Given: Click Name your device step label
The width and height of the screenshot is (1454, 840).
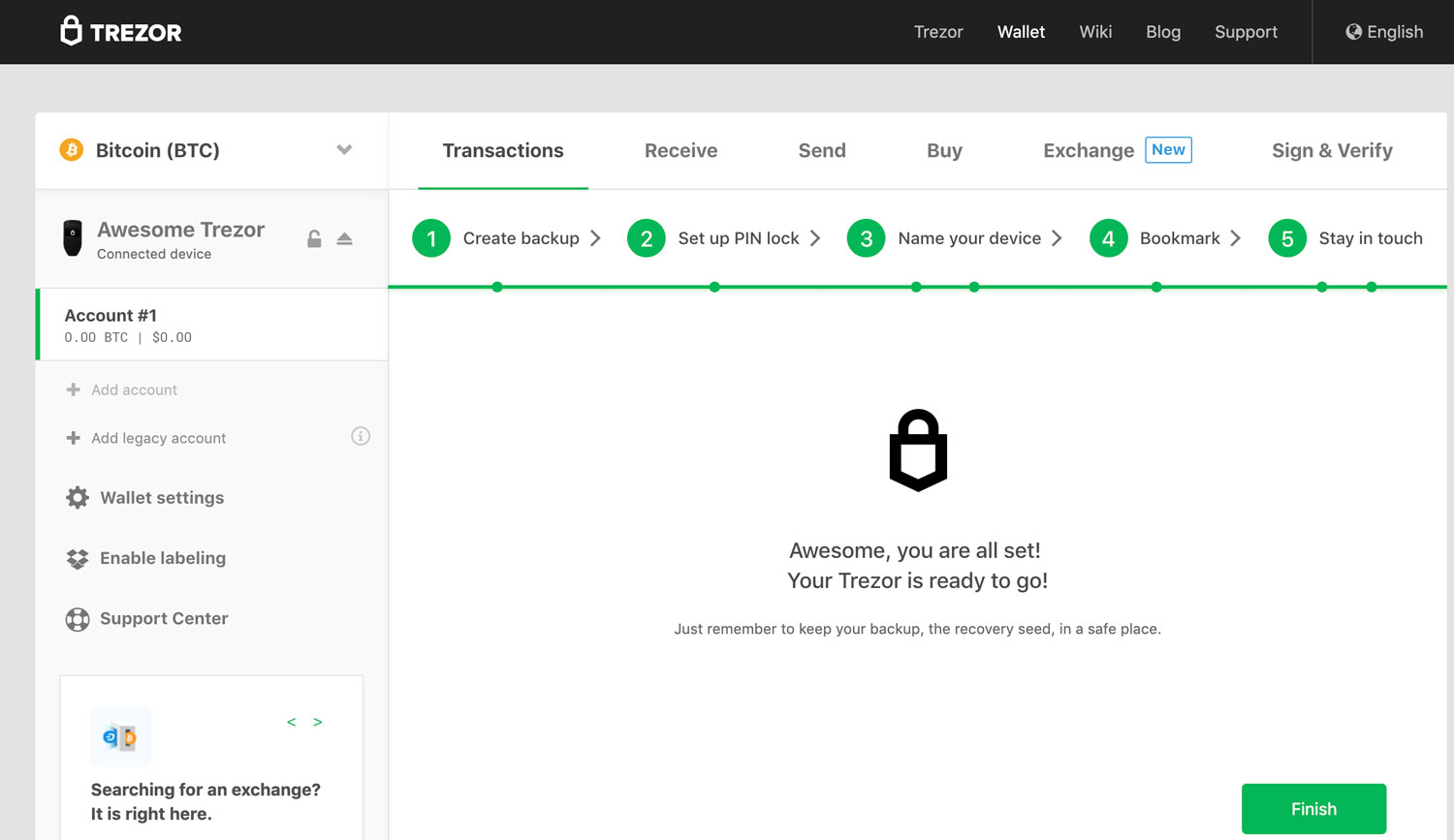Looking at the screenshot, I should coord(969,238).
